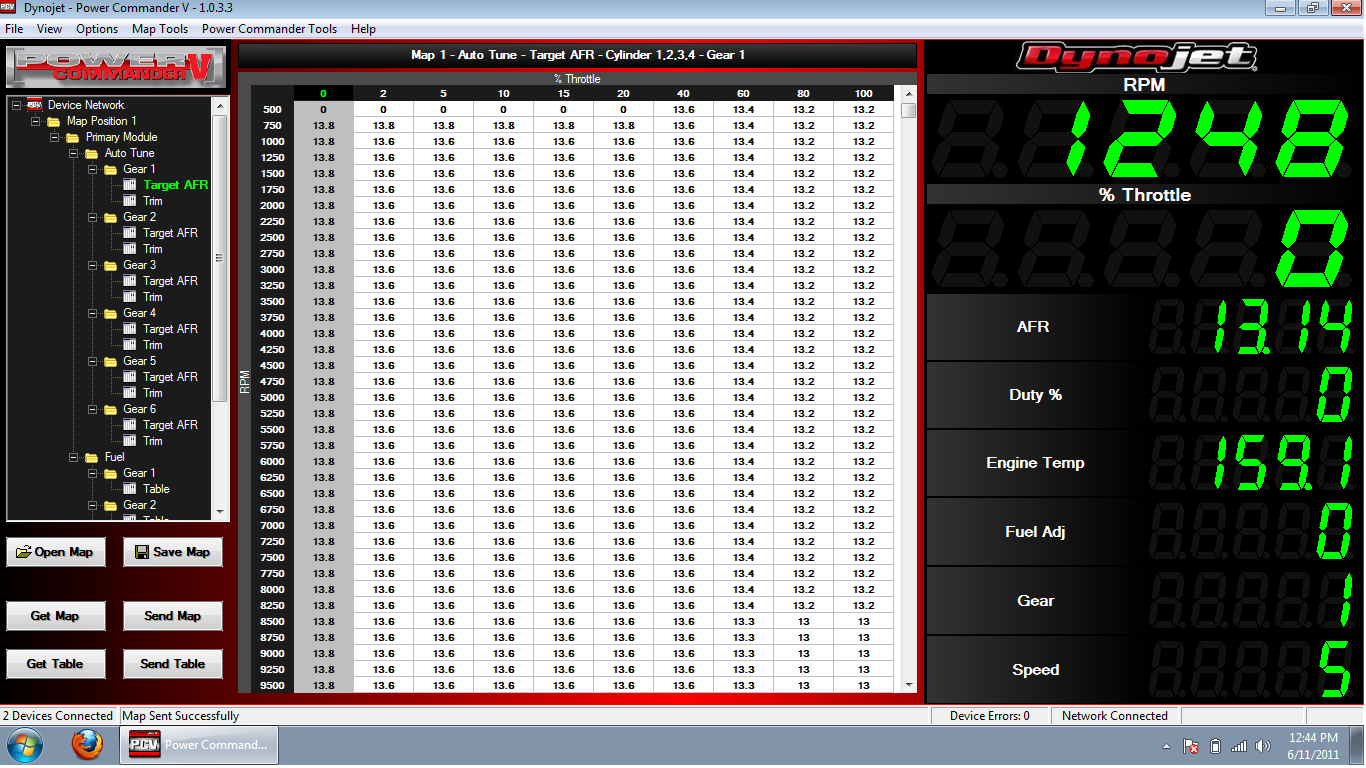Open the View menu

click(x=49, y=29)
